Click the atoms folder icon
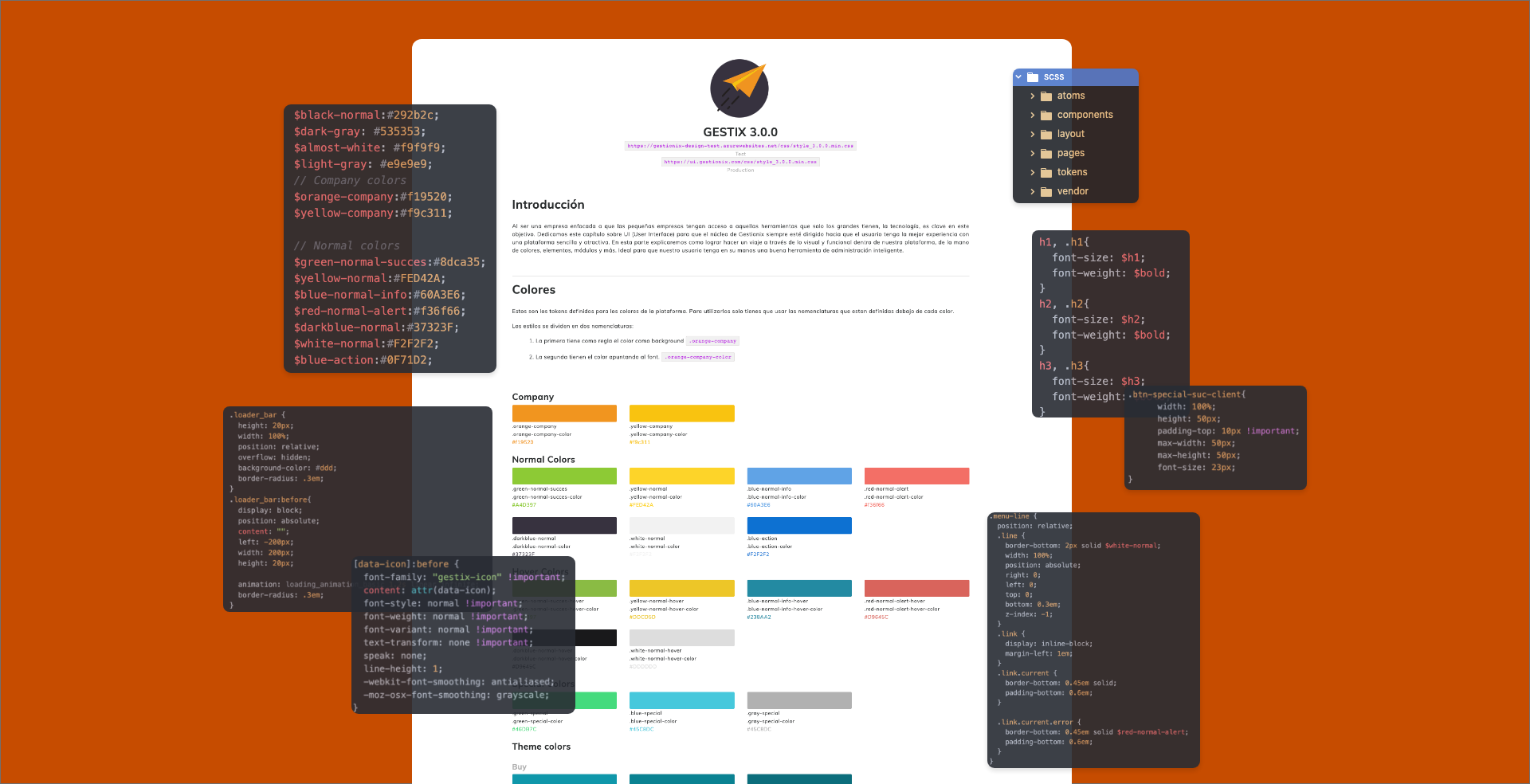The width and height of the screenshot is (1530, 784). [x=1046, y=96]
